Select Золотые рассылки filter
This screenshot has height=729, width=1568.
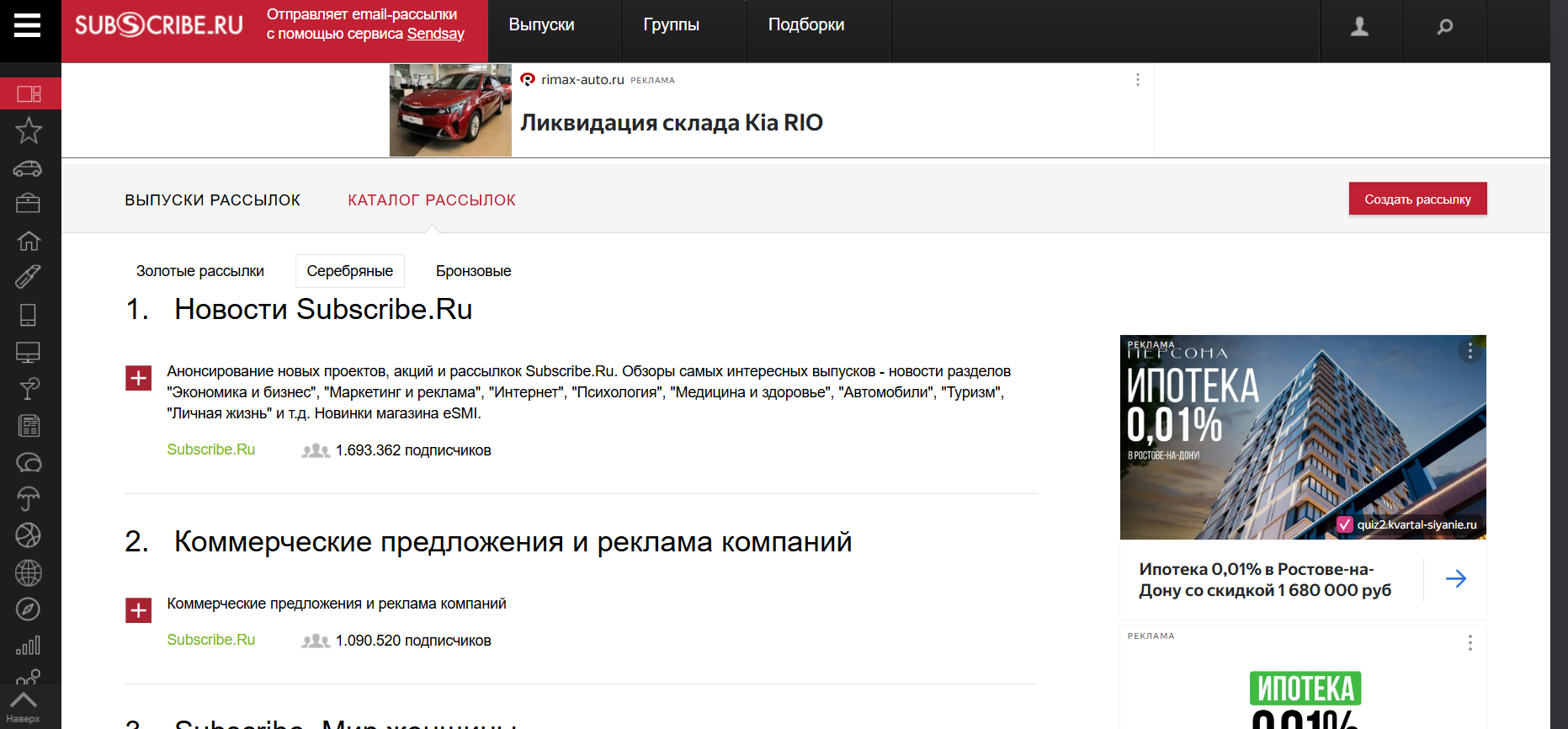tap(200, 271)
